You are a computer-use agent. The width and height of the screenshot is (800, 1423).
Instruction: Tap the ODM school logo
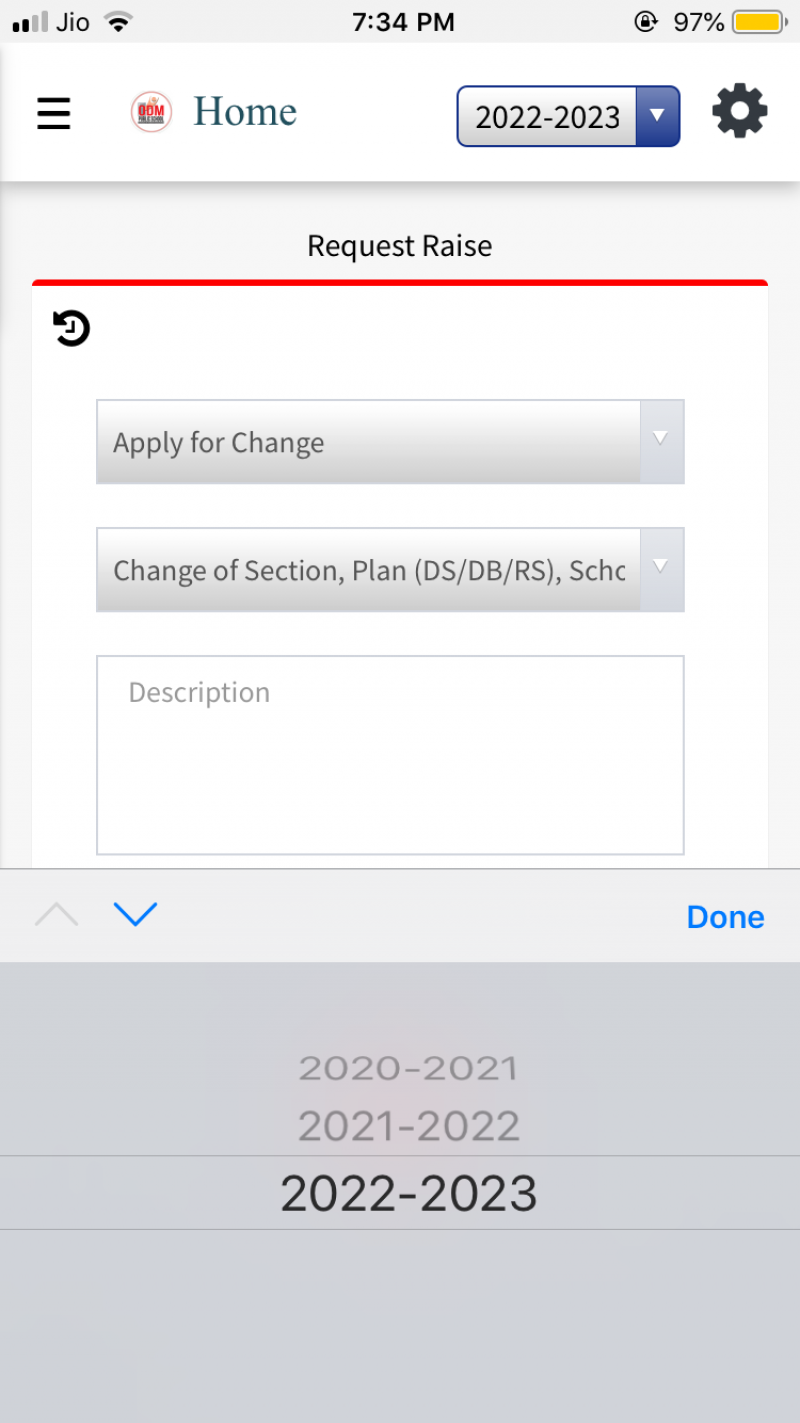152,112
